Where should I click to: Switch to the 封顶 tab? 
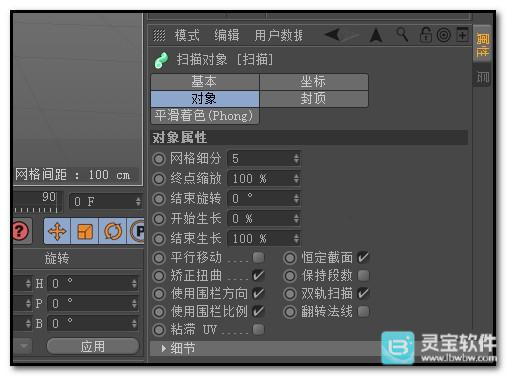click(x=314, y=99)
